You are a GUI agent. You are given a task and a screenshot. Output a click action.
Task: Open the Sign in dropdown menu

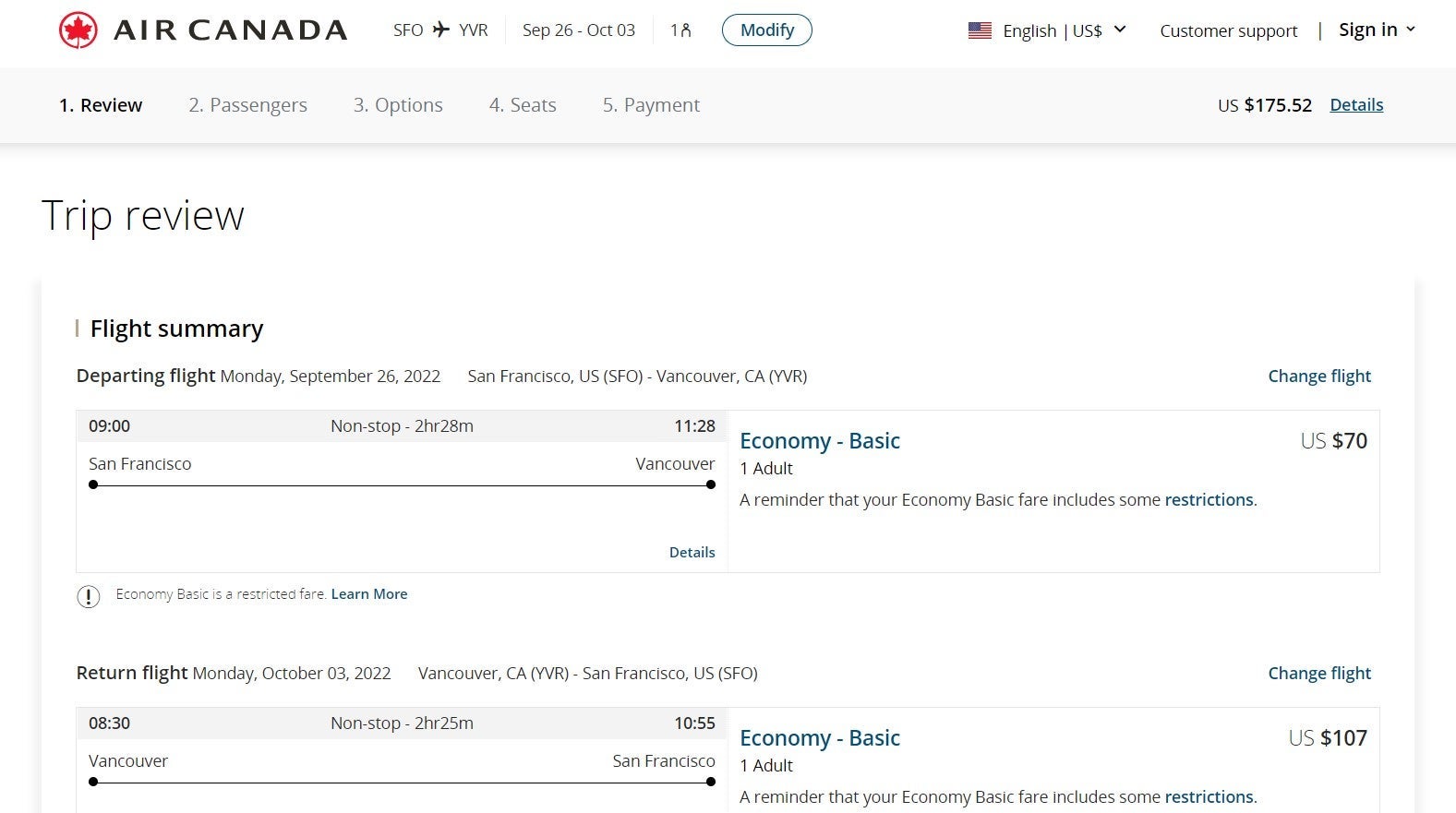pos(1377,30)
